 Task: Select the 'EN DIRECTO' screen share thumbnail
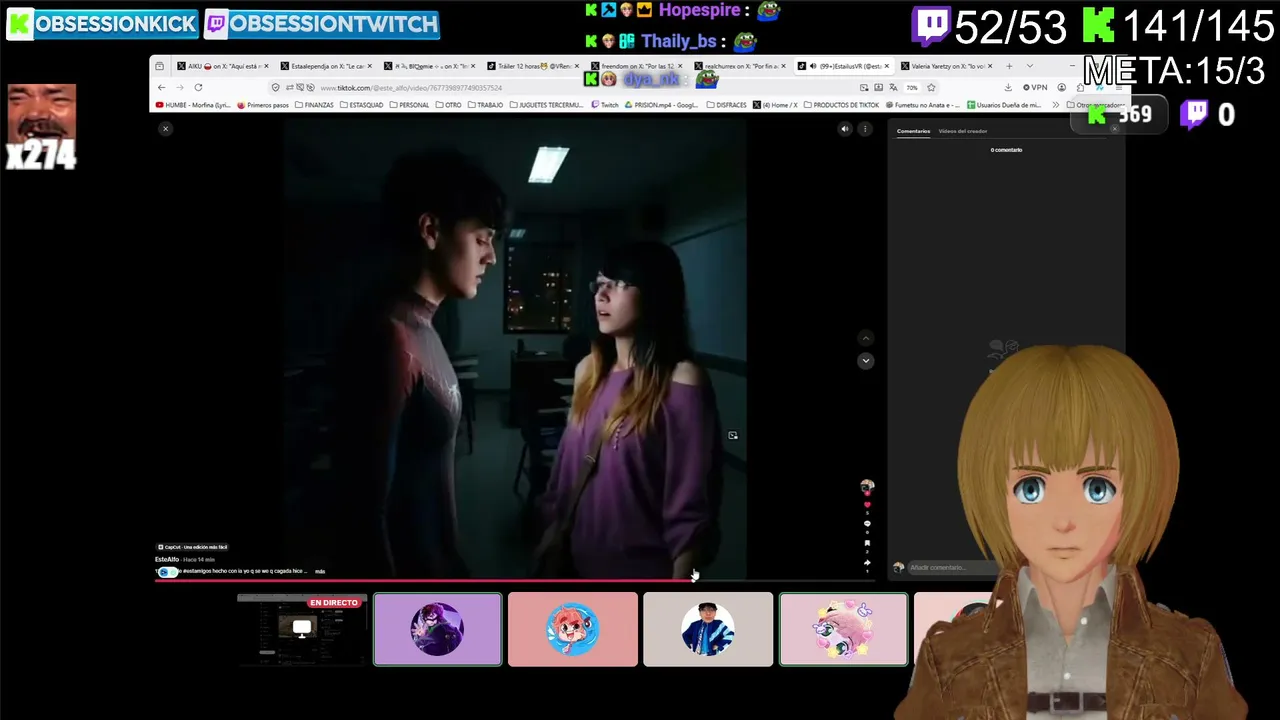pyautogui.click(x=302, y=629)
